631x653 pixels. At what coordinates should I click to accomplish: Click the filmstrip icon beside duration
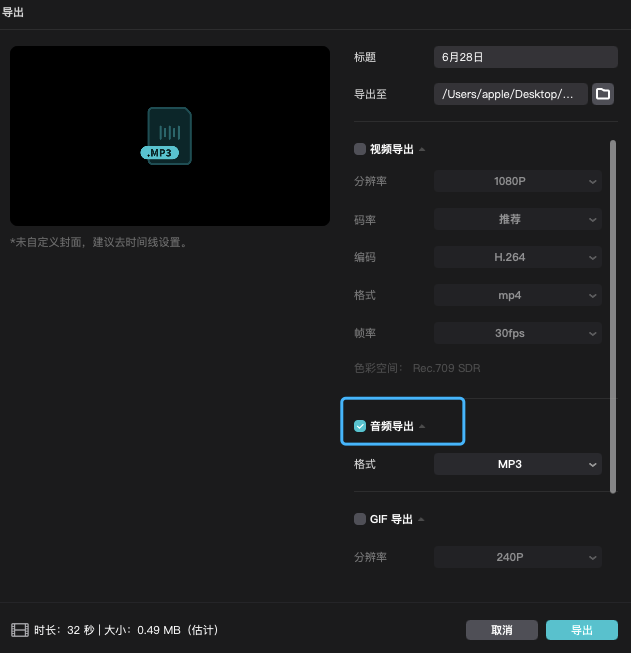[x=20, y=630]
